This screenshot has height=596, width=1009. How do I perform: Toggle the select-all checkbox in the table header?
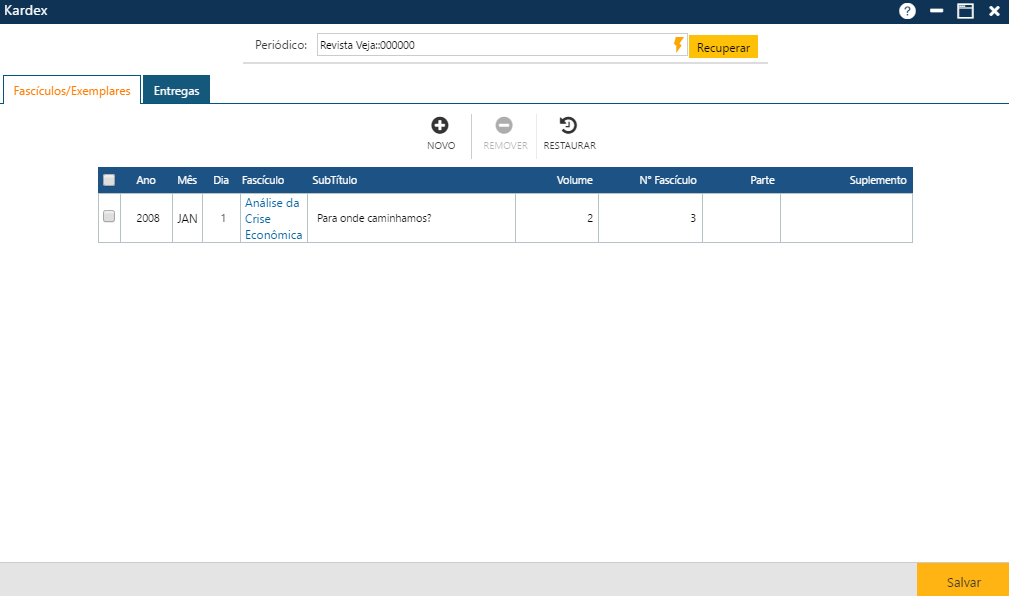[109, 179]
